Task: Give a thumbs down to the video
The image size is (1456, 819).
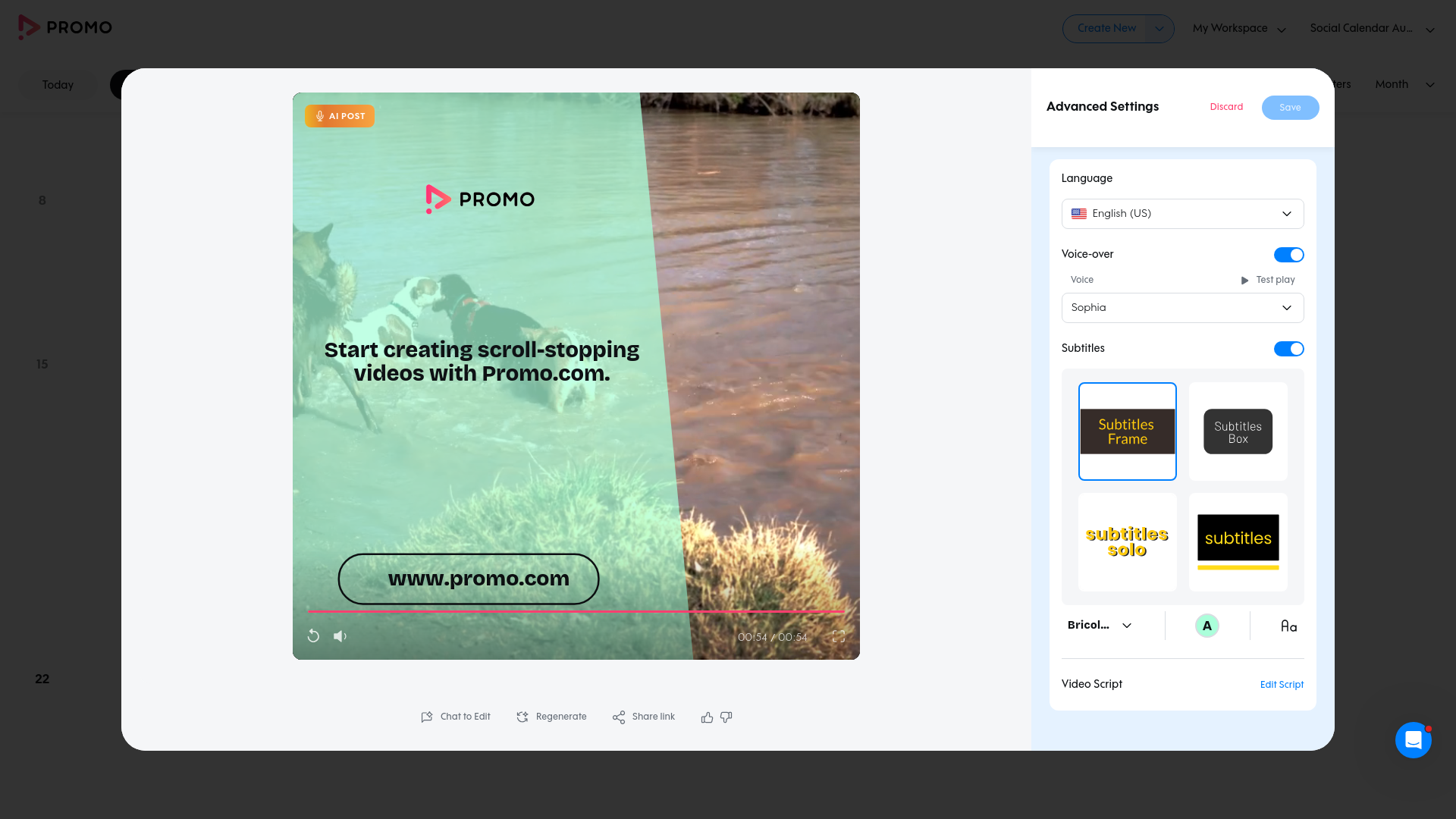Action: (726, 717)
